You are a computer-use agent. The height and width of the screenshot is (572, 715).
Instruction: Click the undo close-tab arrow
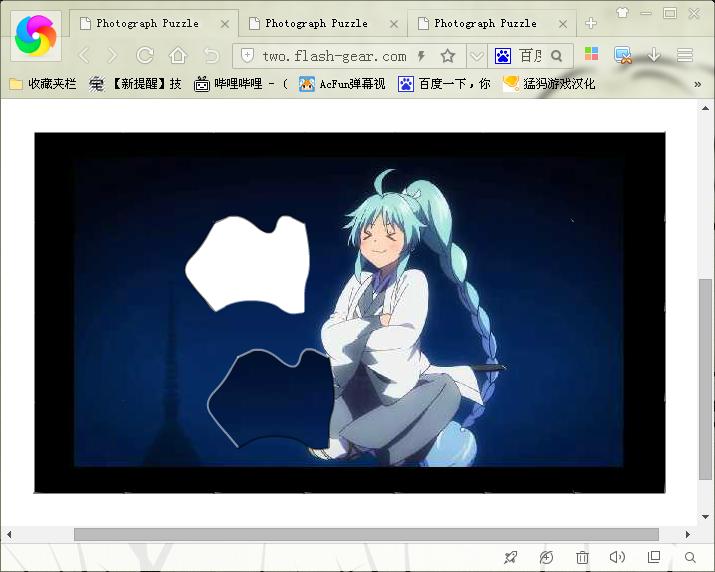[211, 56]
